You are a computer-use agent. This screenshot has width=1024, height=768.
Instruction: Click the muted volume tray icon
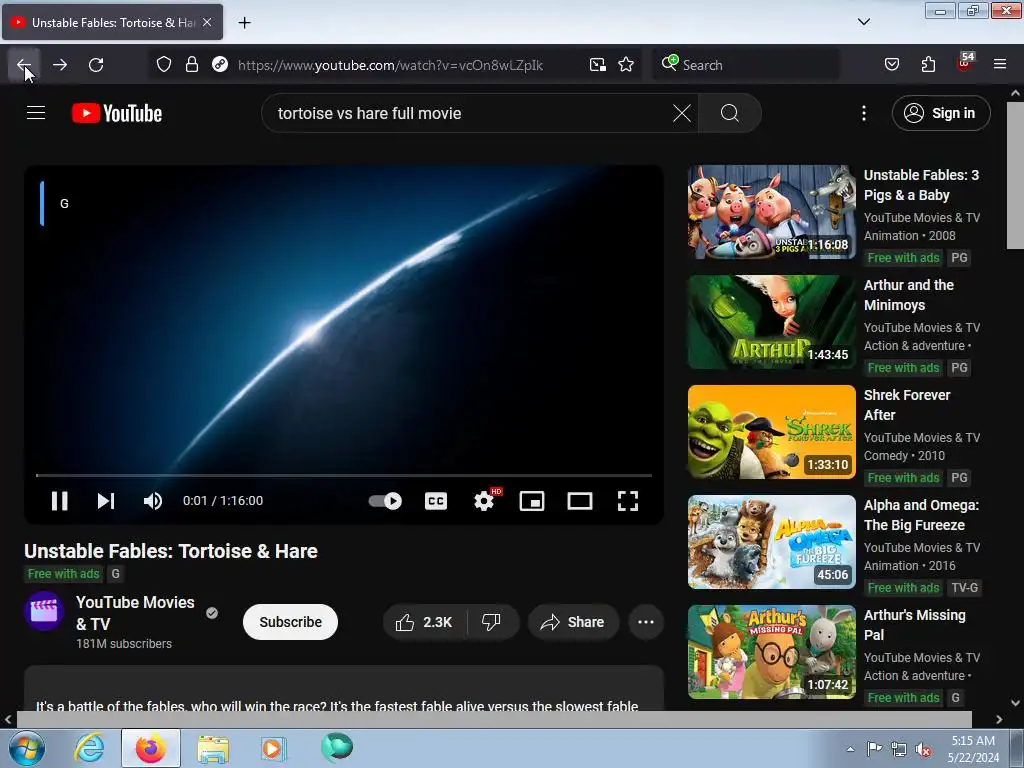pos(923,749)
